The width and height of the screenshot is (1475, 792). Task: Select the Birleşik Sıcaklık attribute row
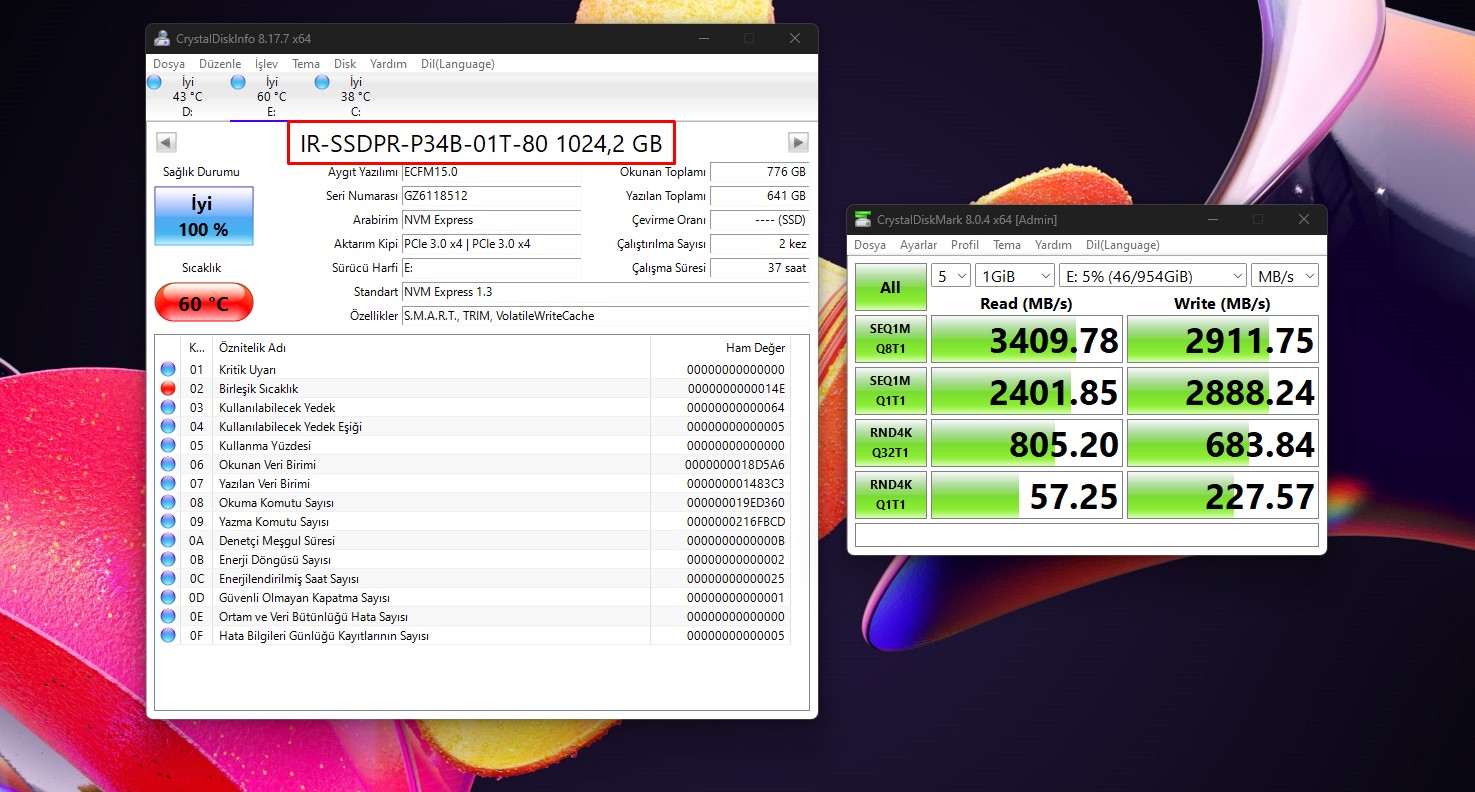(x=472, y=389)
